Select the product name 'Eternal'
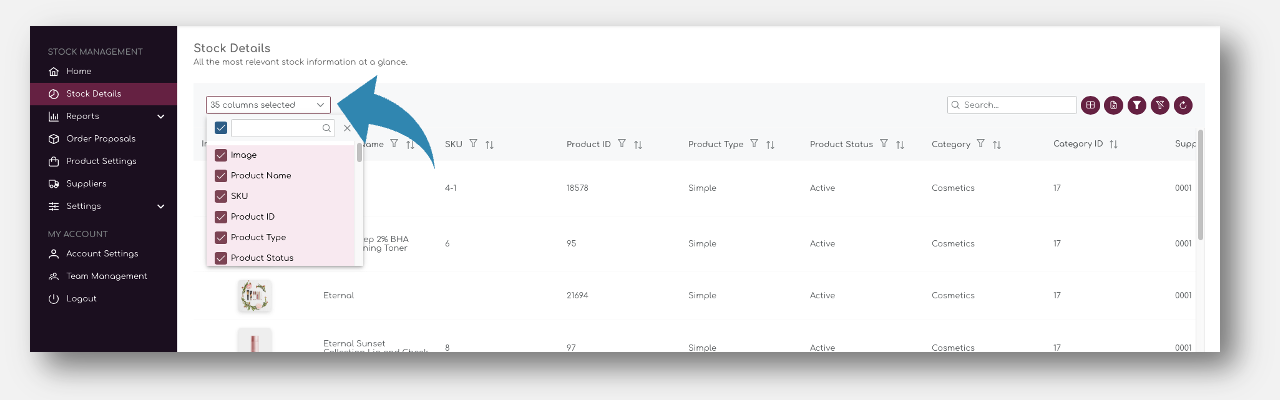The image size is (1280, 400). tap(339, 296)
